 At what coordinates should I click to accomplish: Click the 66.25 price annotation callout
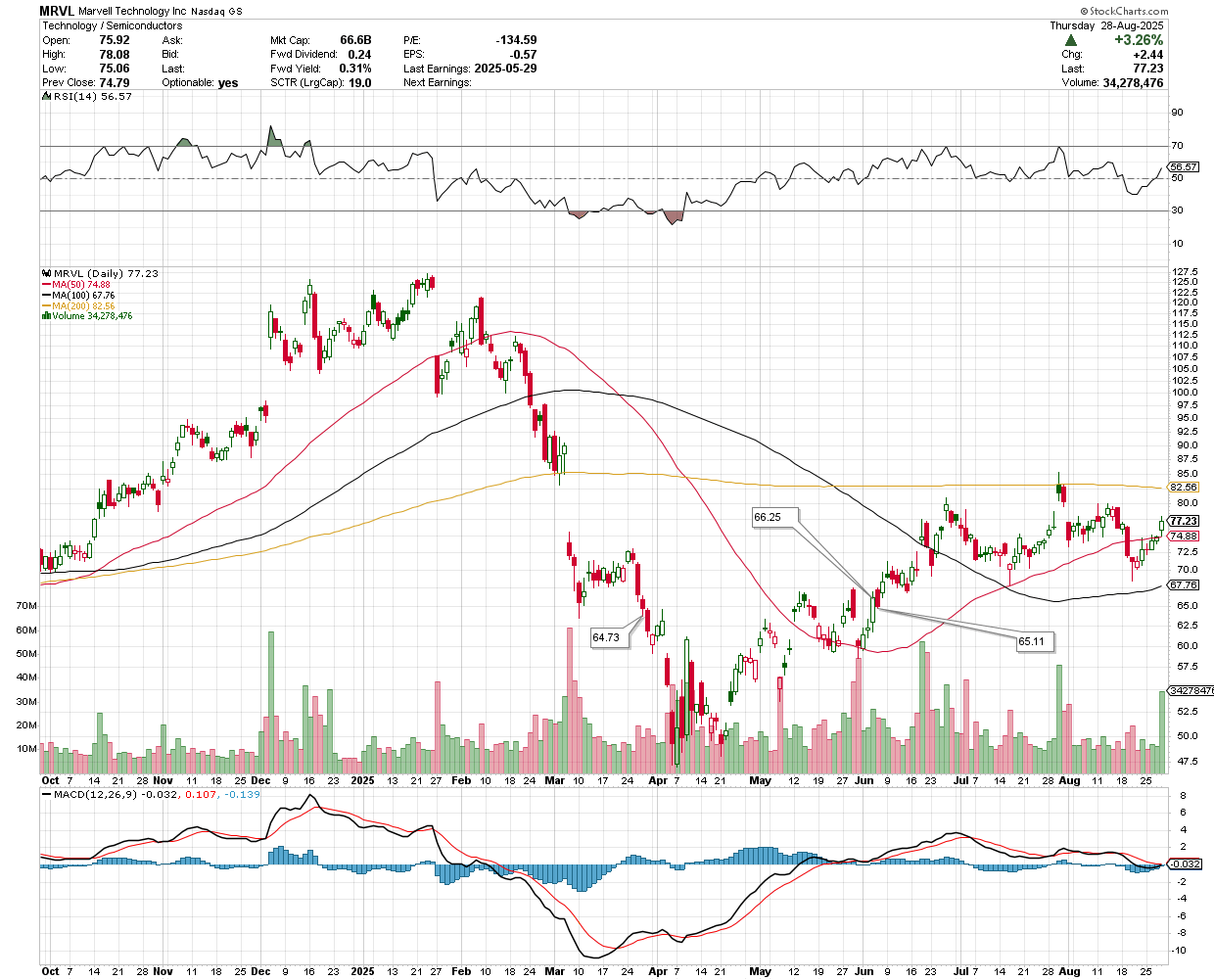[774, 517]
